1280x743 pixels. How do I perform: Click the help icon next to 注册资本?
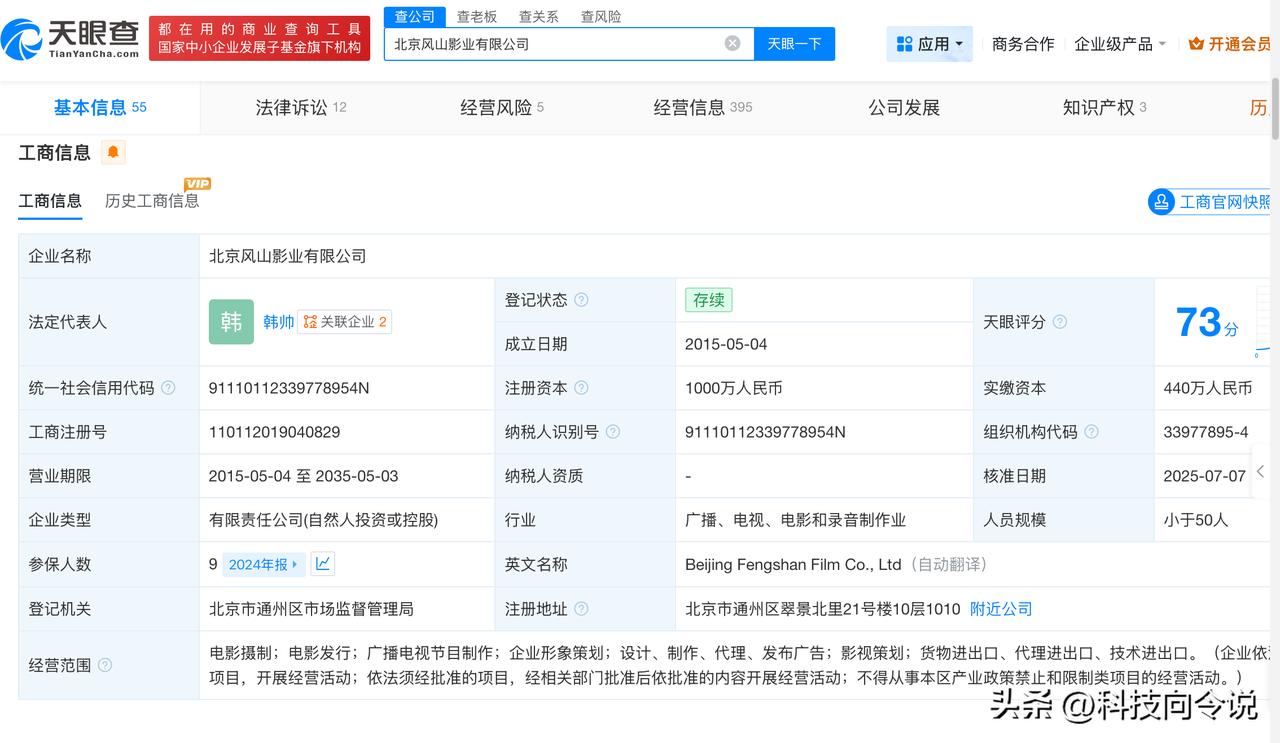point(581,388)
